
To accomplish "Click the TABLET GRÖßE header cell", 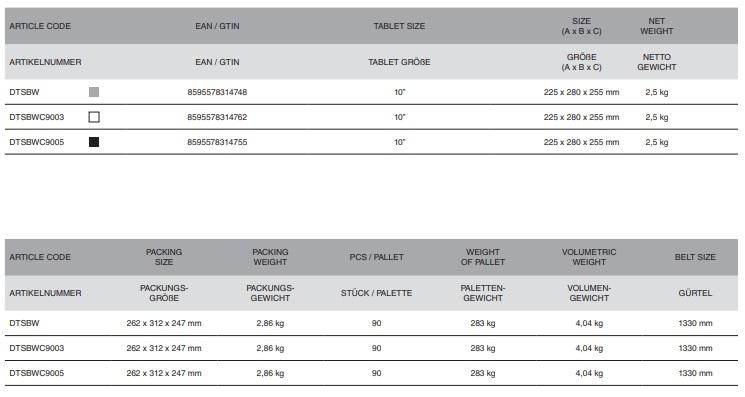I will pos(399,62).
